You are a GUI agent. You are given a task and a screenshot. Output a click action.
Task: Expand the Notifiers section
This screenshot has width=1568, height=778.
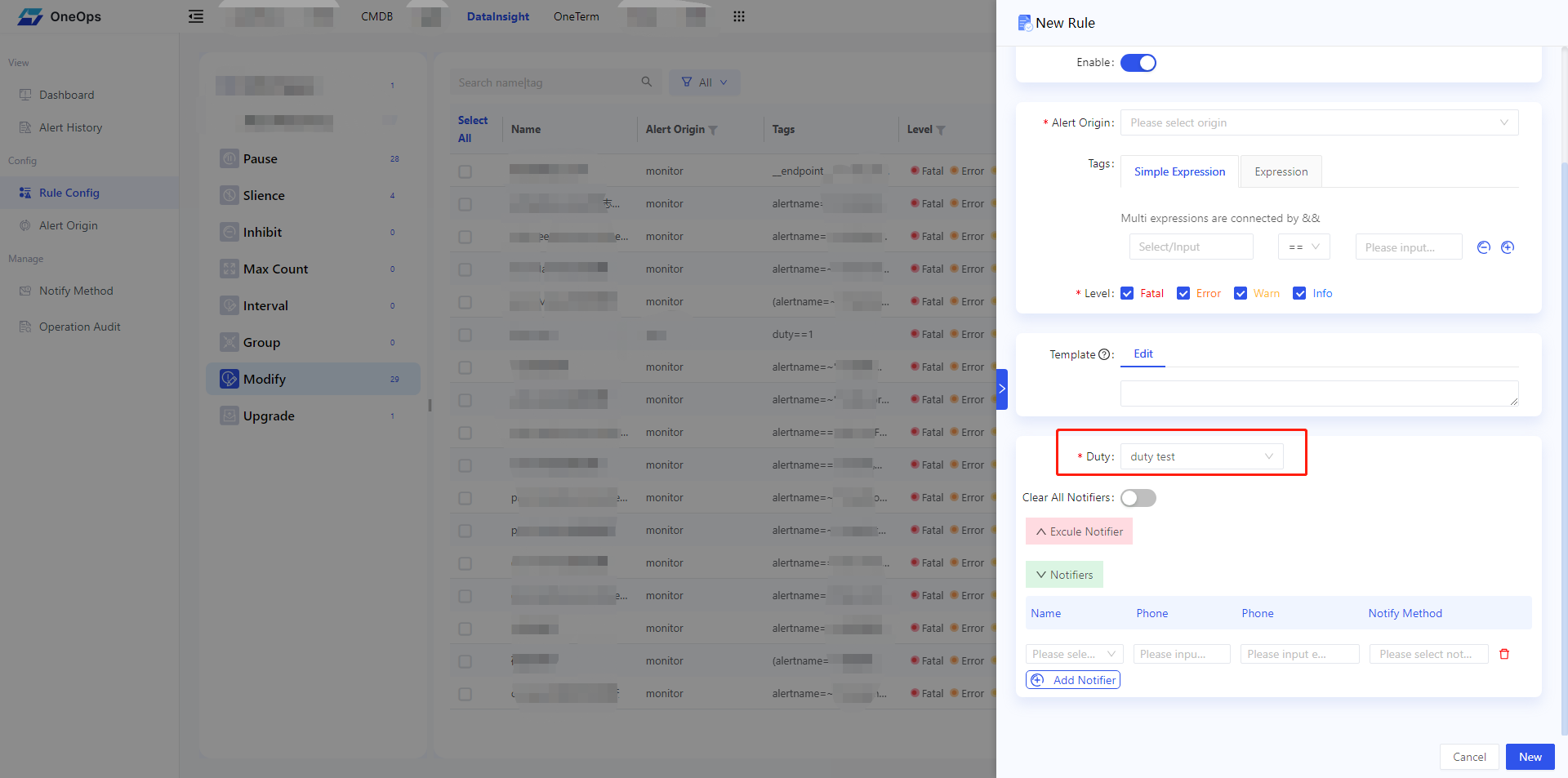1064,575
